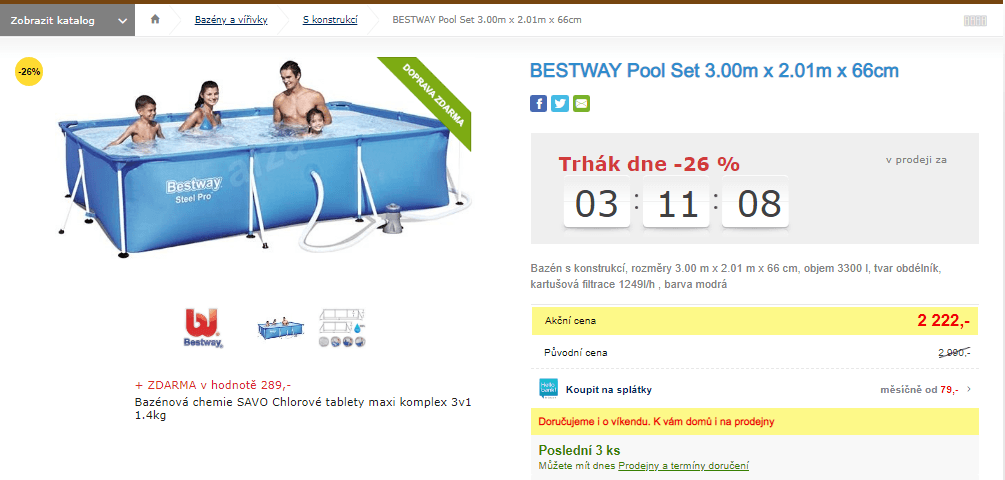Share product on Twitter
The image size is (1005, 480).
click(x=560, y=103)
